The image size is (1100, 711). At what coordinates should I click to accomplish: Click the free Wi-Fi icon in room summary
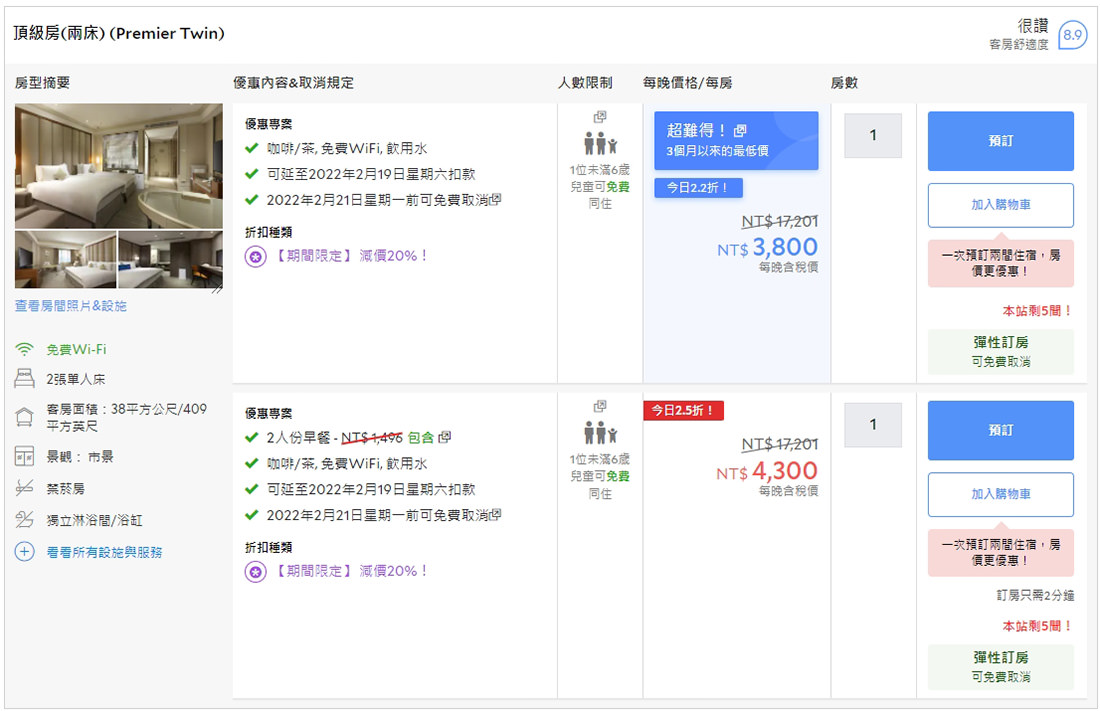point(24,349)
